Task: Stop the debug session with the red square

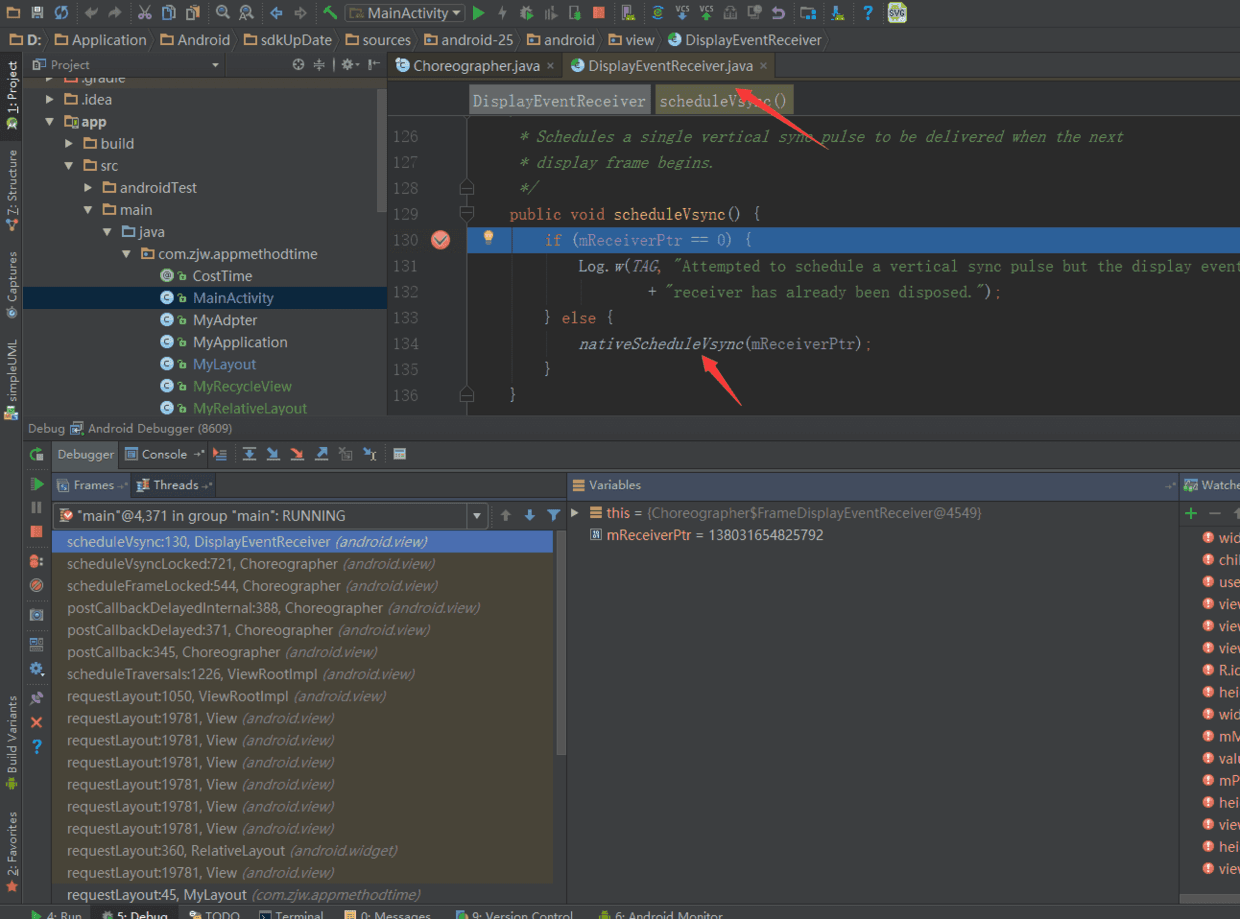Action: [37, 532]
